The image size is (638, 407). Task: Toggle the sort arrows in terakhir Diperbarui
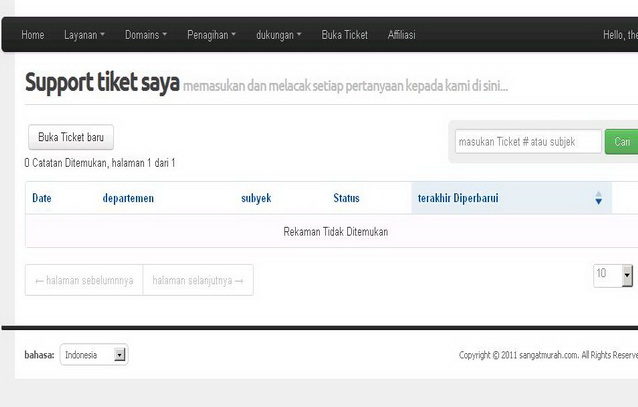599,198
